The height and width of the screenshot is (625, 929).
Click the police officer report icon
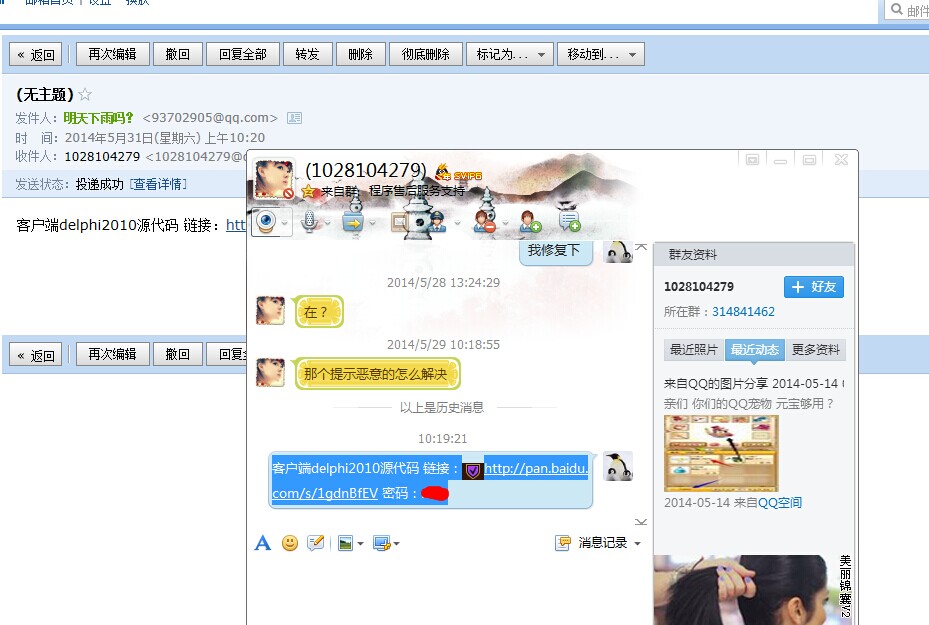click(x=438, y=222)
